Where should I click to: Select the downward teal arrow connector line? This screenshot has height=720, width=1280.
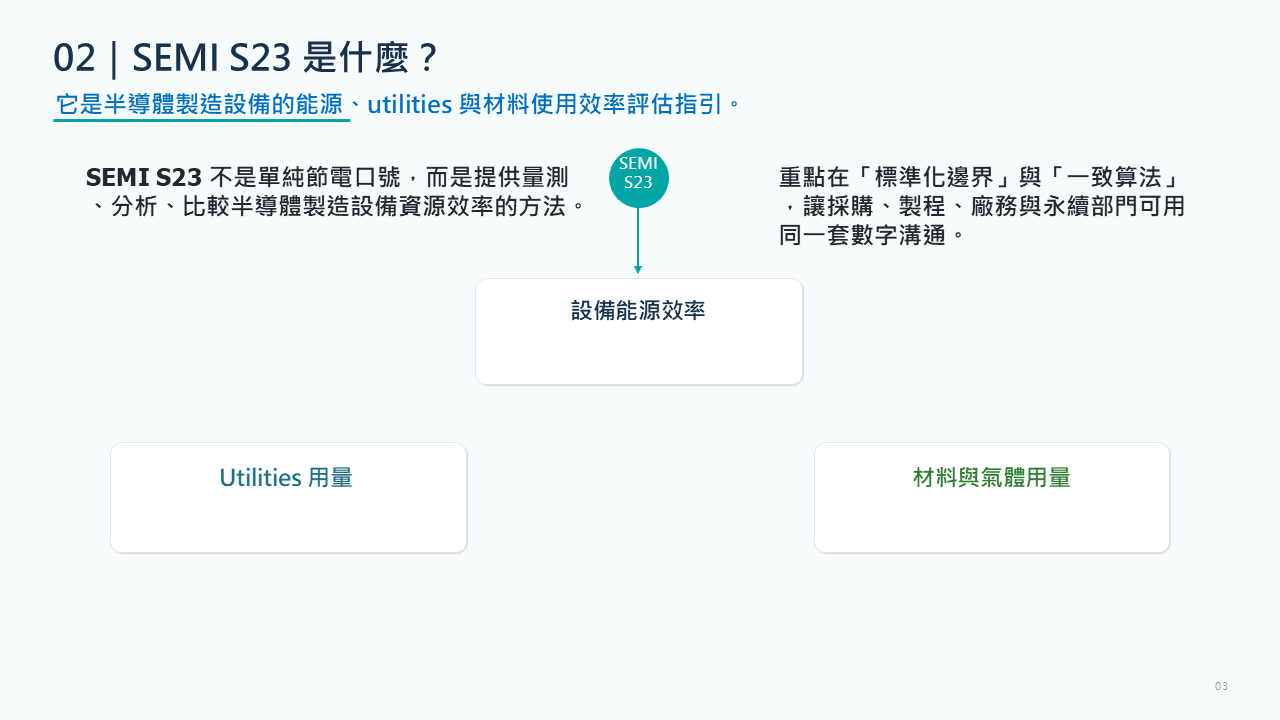click(x=638, y=238)
